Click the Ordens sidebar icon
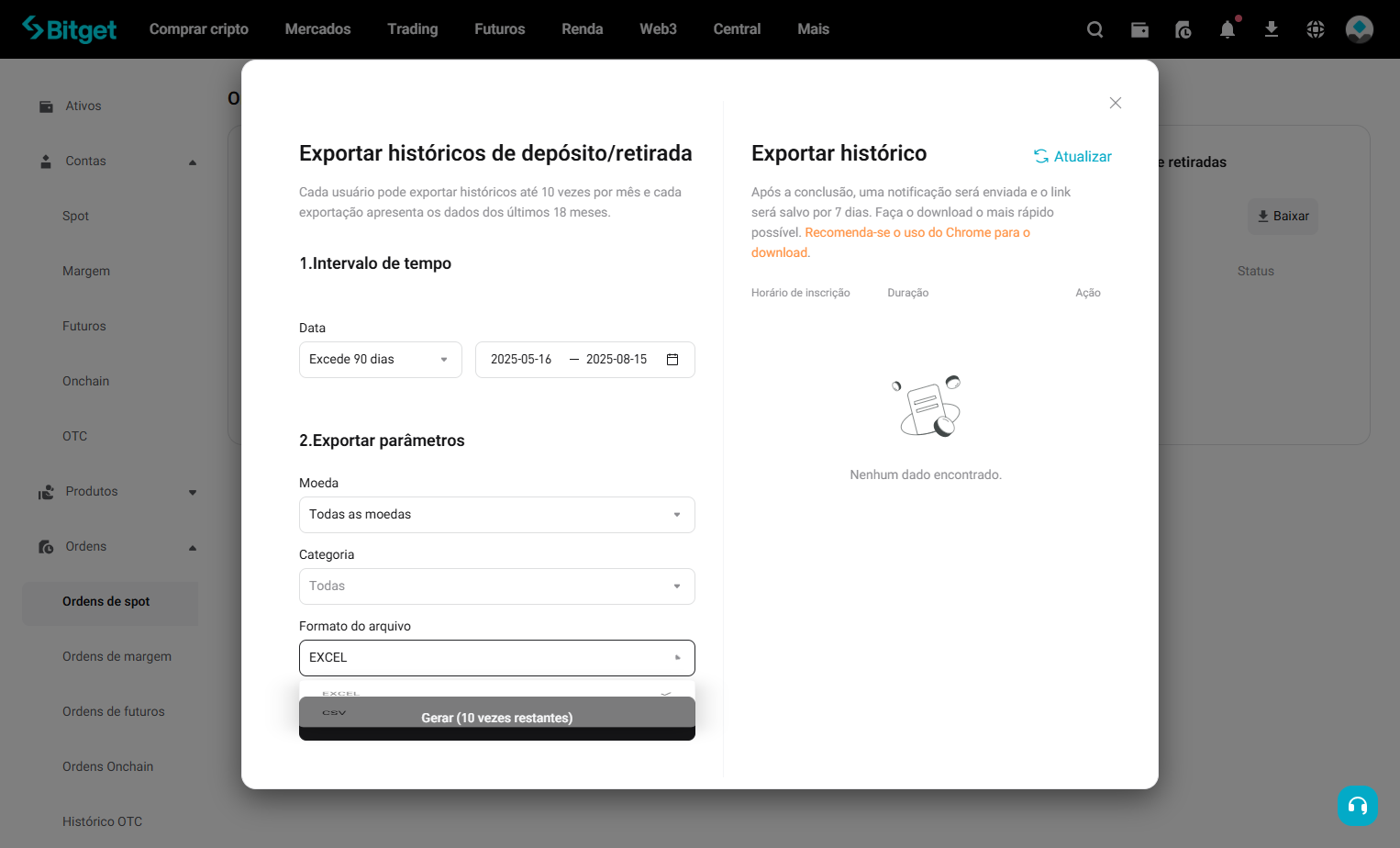This screenshot has width=1400, height=848. point(46,547)
